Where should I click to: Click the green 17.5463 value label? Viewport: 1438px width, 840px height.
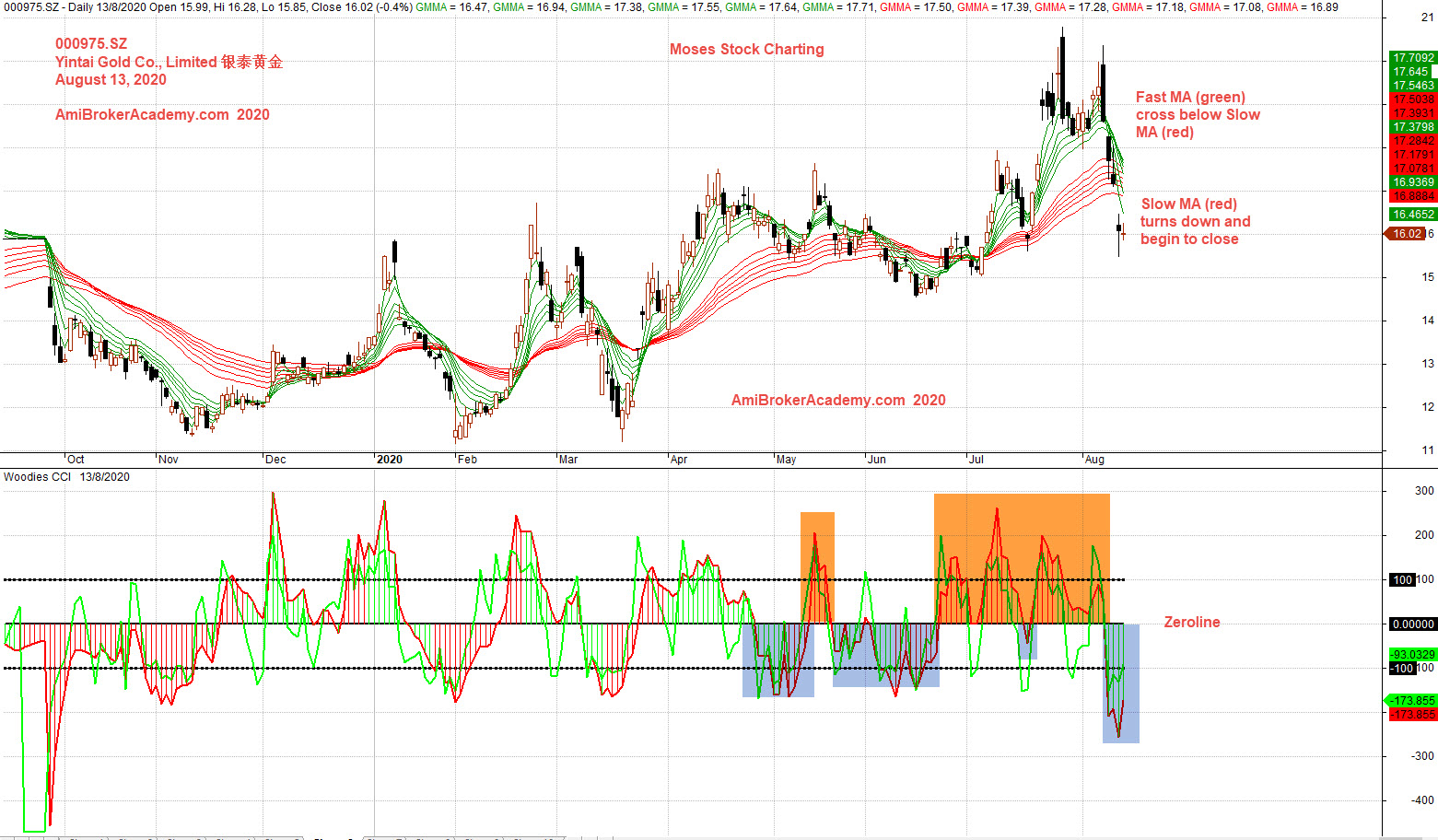coord(1413,86)
